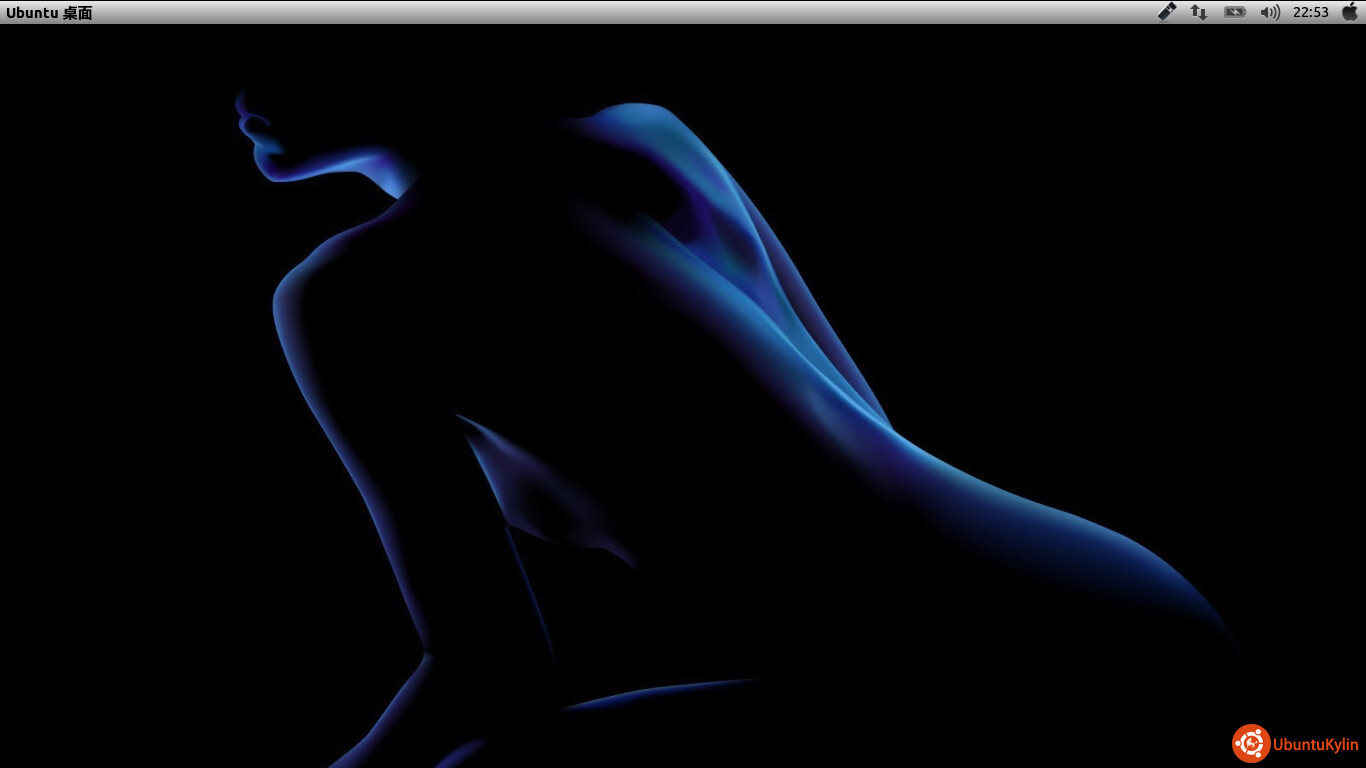Viewport: 1366px width, 768px height.
Task: Click the speaker volume icon
Action: pos(1266,12)
